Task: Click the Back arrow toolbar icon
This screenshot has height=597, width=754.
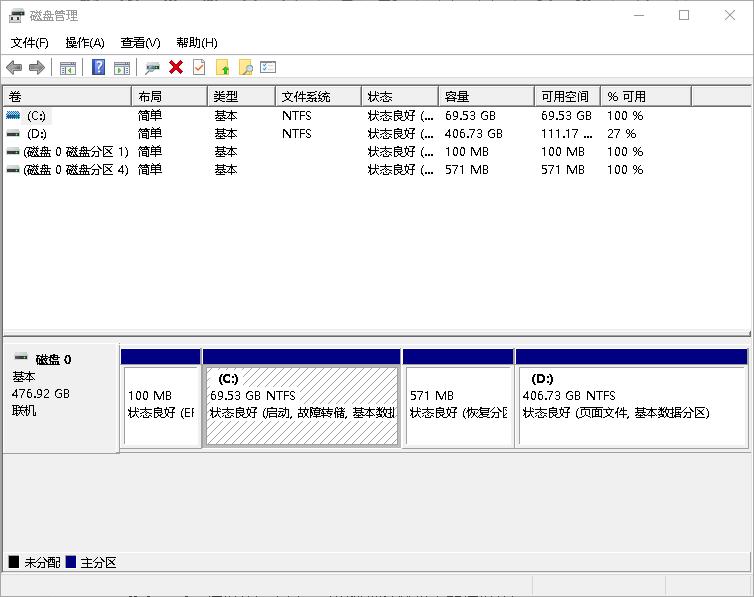Action: 14,67
